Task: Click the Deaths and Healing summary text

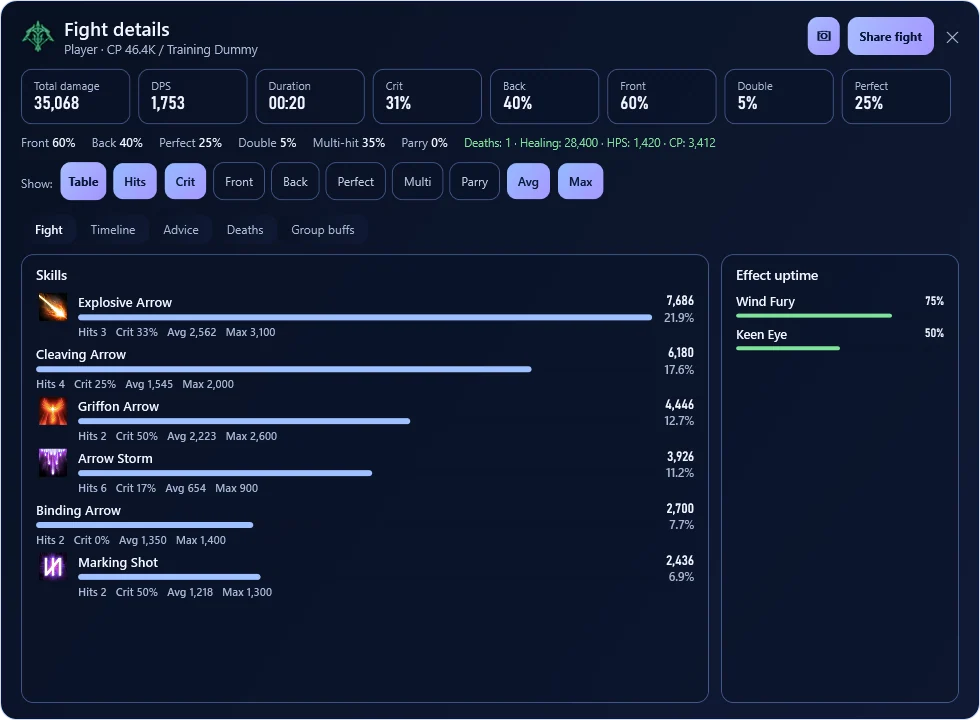Action: pyautogui.click(x=589, y=143)
